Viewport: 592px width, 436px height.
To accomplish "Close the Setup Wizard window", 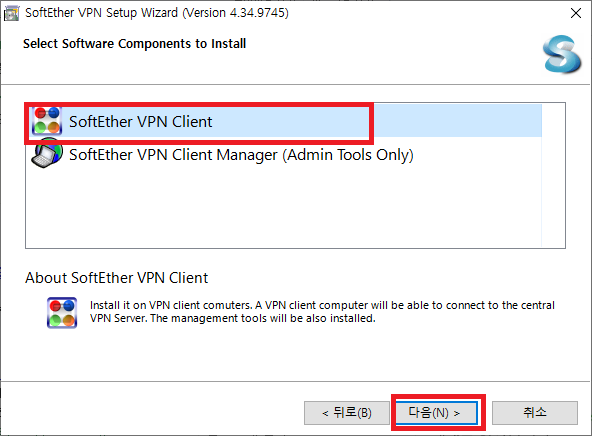I will click(576, 13).
